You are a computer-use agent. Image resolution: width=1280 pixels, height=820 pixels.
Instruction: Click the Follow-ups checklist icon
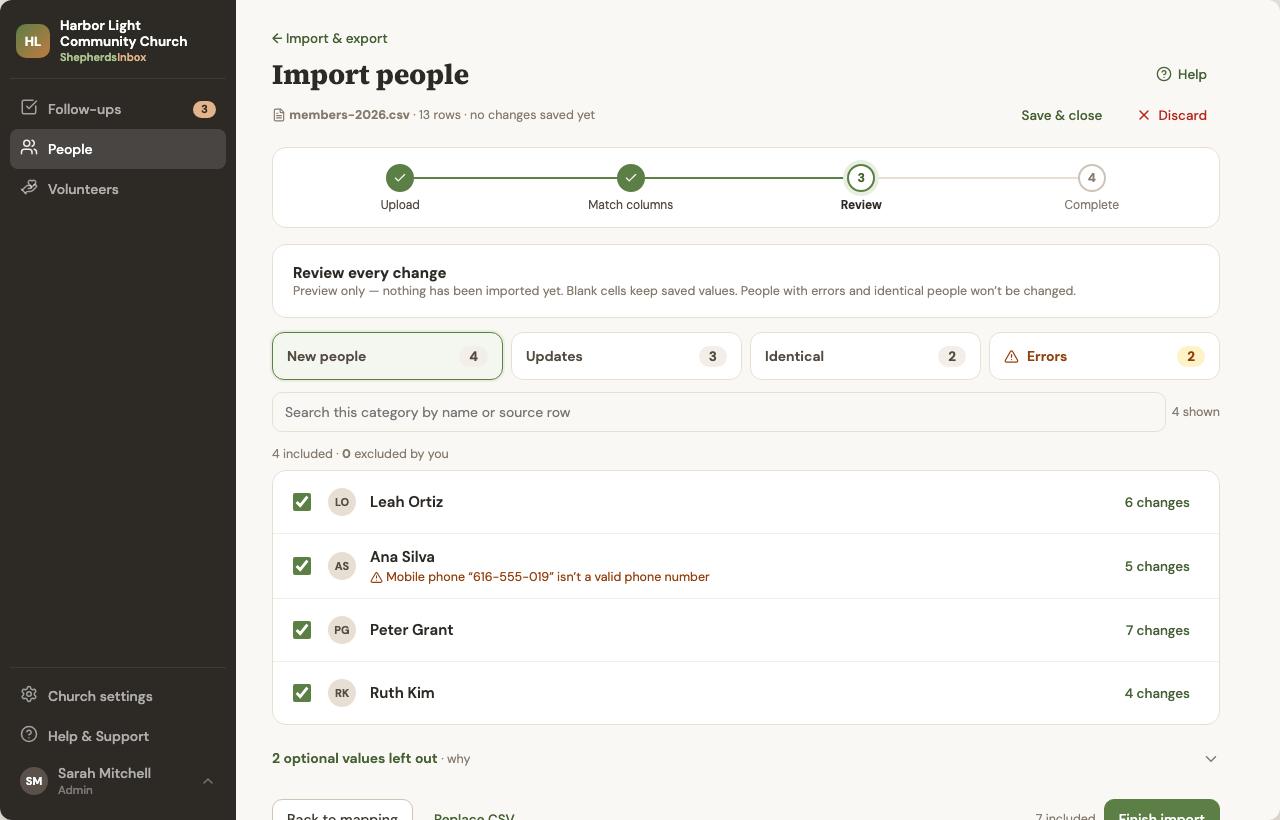pyautogui.click(x=29, y=108)
